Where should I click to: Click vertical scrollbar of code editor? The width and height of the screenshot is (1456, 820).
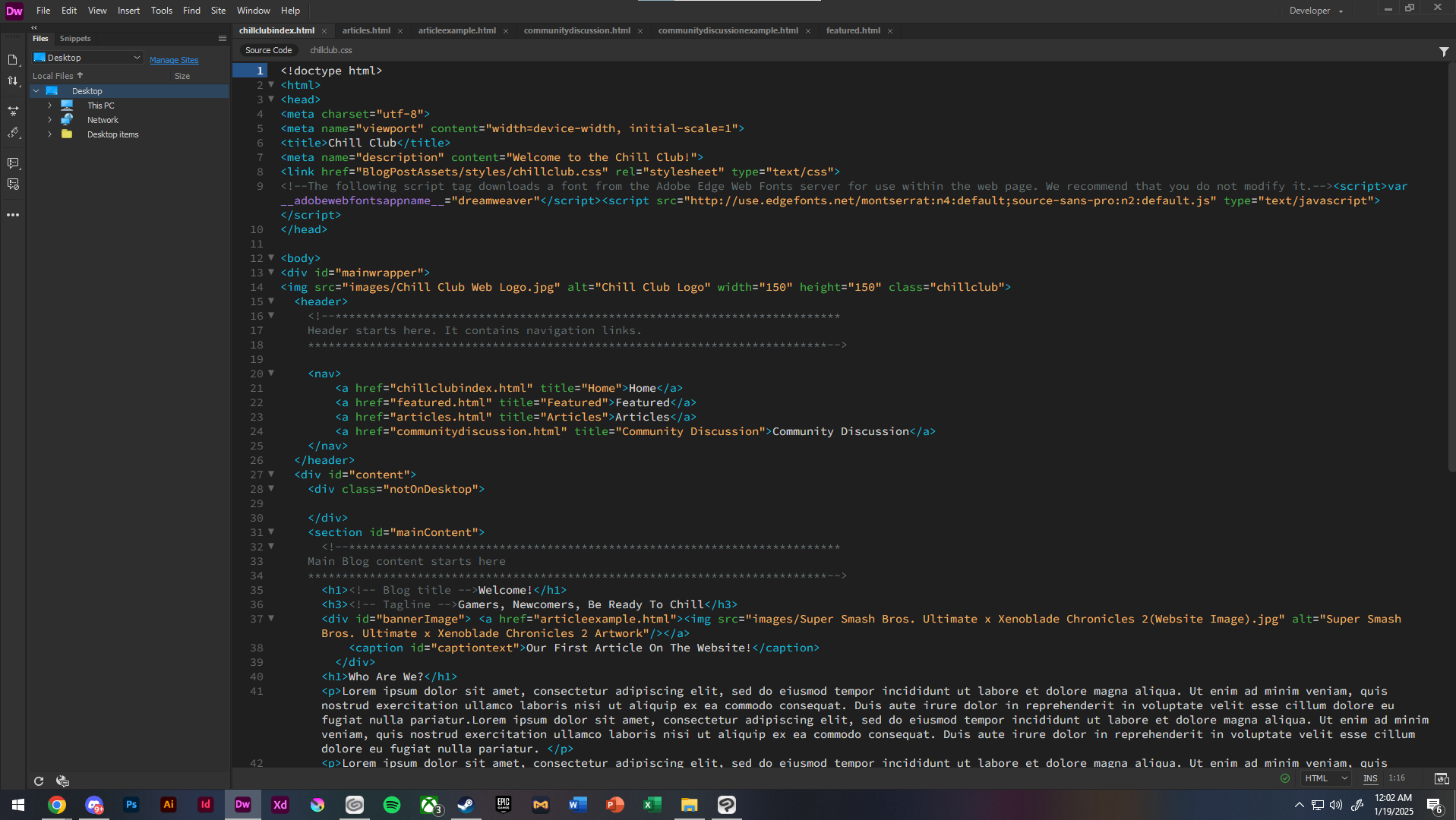(1451, 266)
